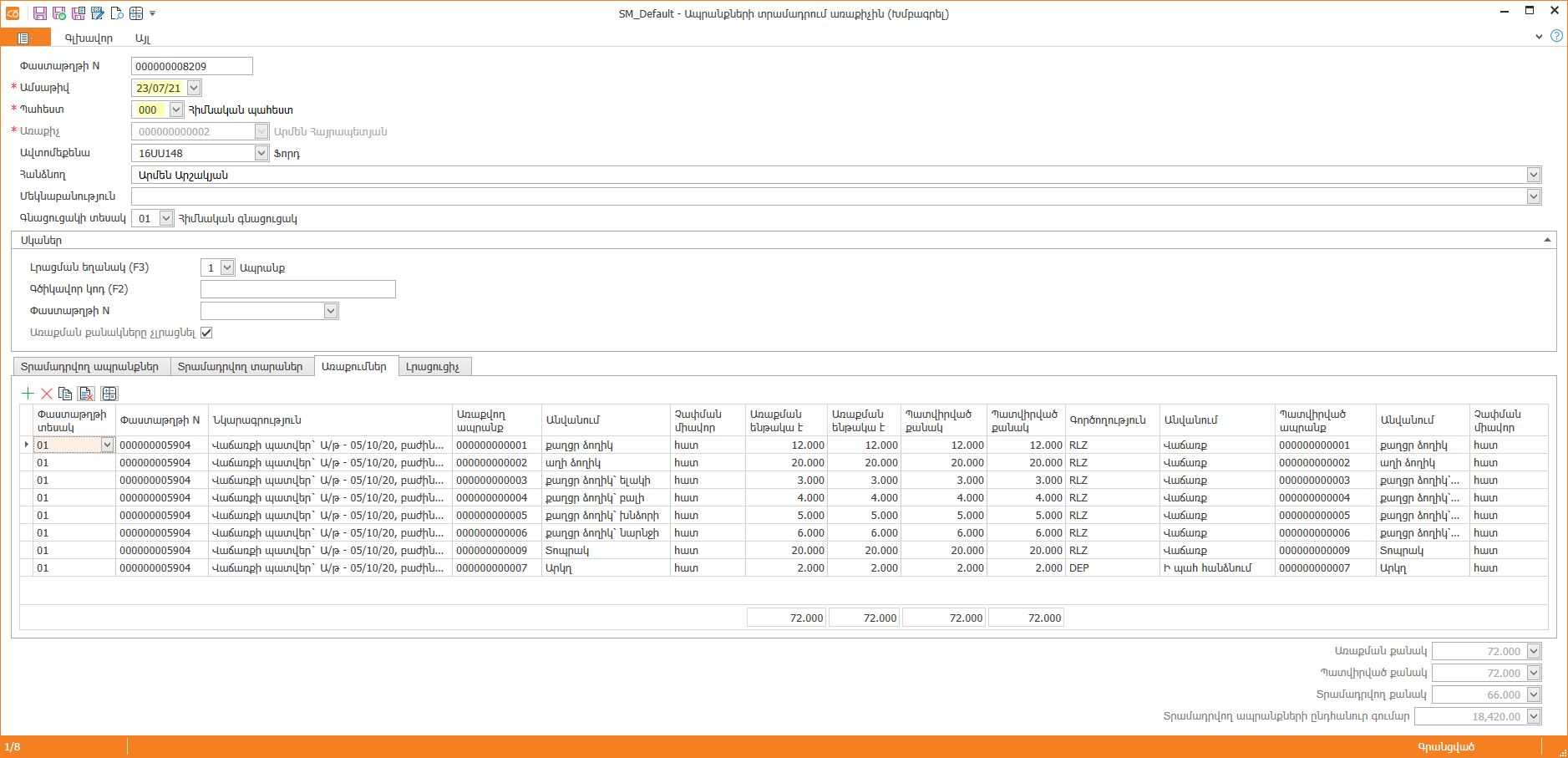Screen dimensions: 1568x758
Task: Select the Առաքումներ tab
Action: coord(354,366)
